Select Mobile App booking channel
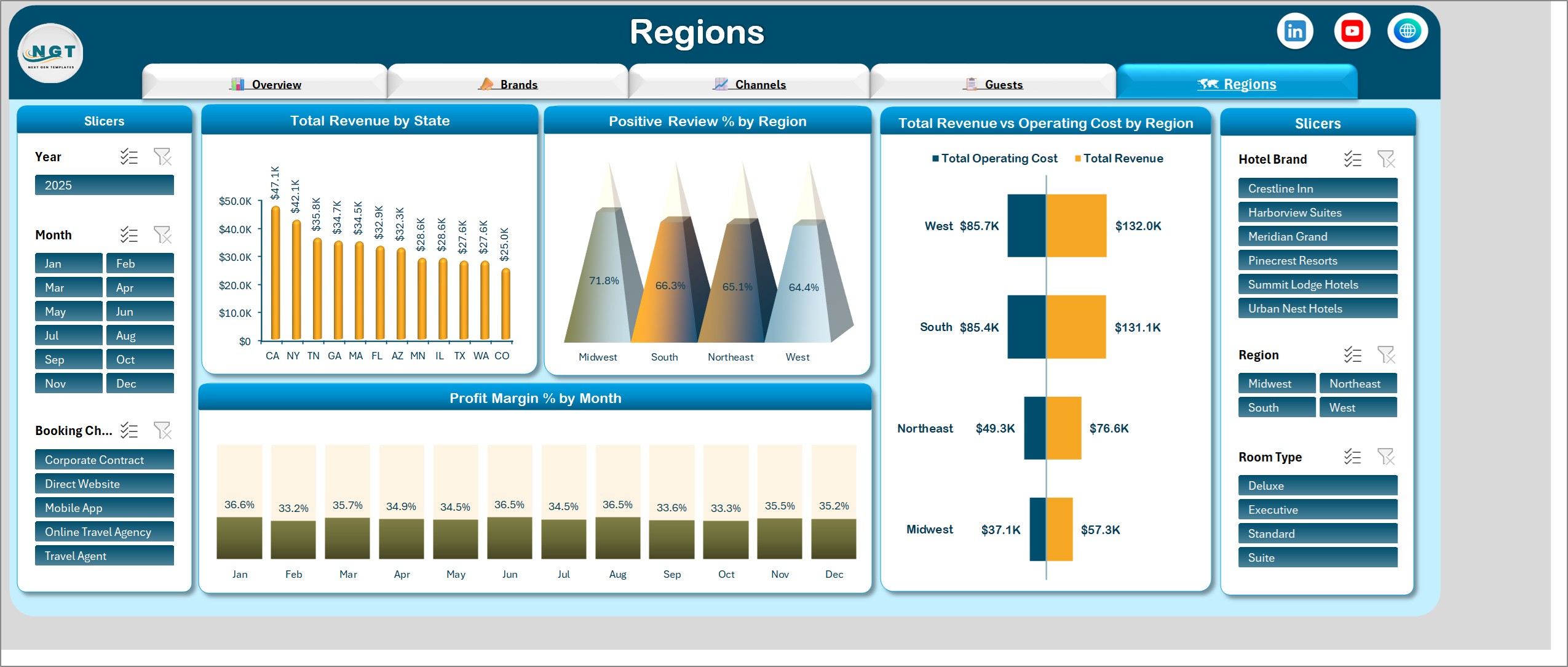 pos(105,508)
